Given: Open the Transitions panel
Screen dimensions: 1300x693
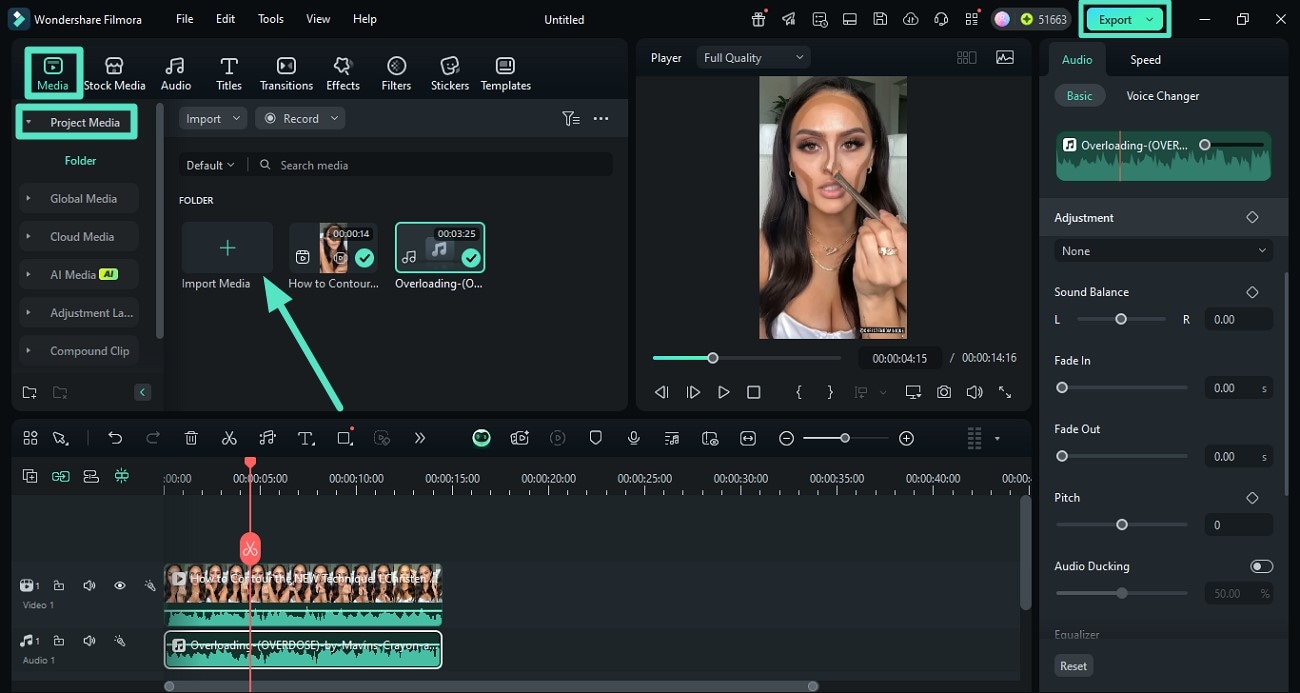Looking at the screenshot, I should [286, 73].
